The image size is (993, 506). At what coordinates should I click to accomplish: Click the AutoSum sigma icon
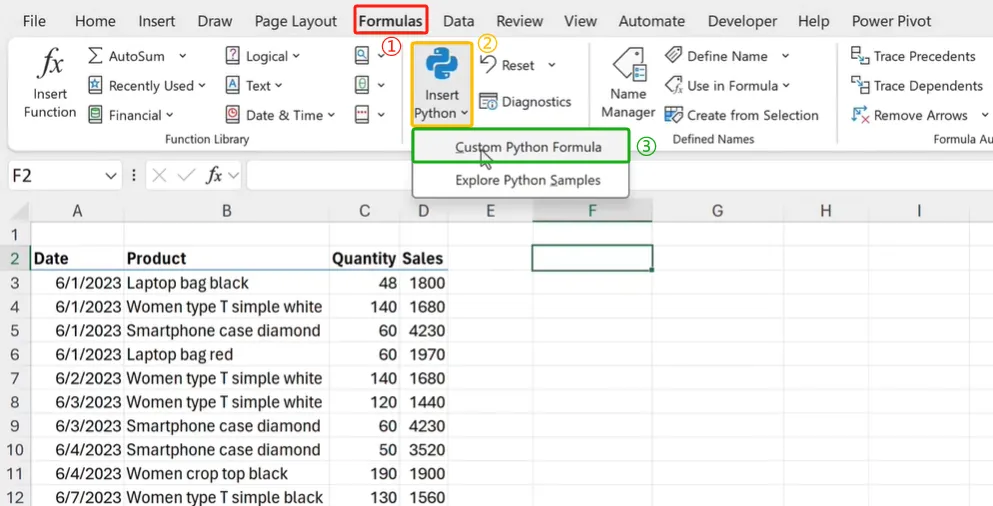(x=96, y=57)
